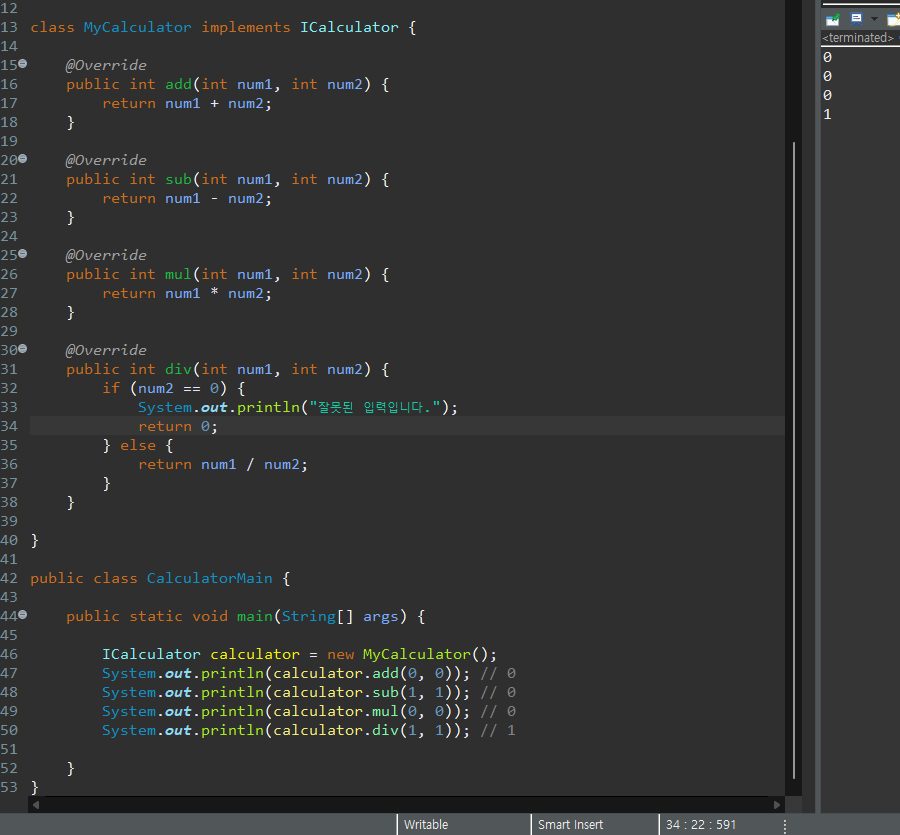Screen dimensions: 900x835
Task: Click the @Override annotation on line 30
Action: point(106,350)
